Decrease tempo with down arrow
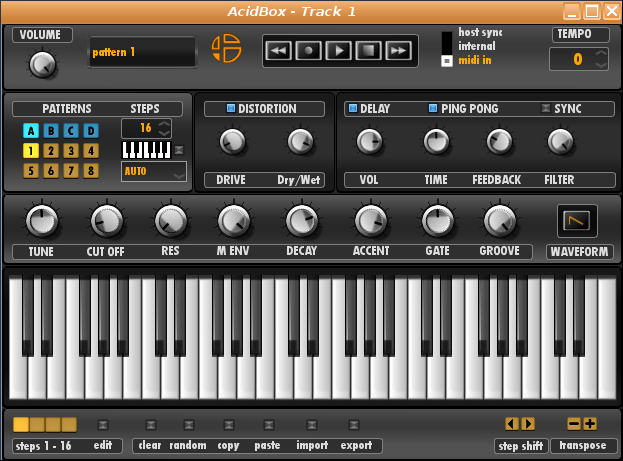Screen dimensions: 623x461 pos(601,64)
